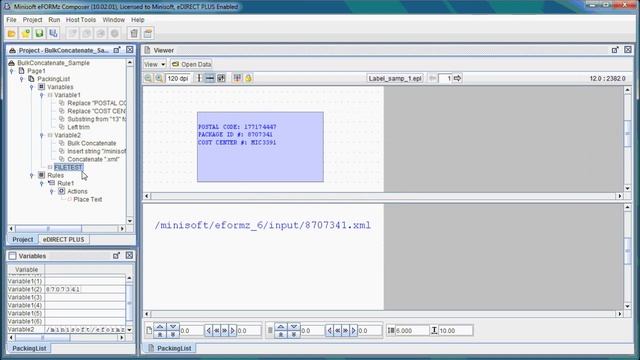
Task: Click the page number field showing 1
Action: coord(445,78)
